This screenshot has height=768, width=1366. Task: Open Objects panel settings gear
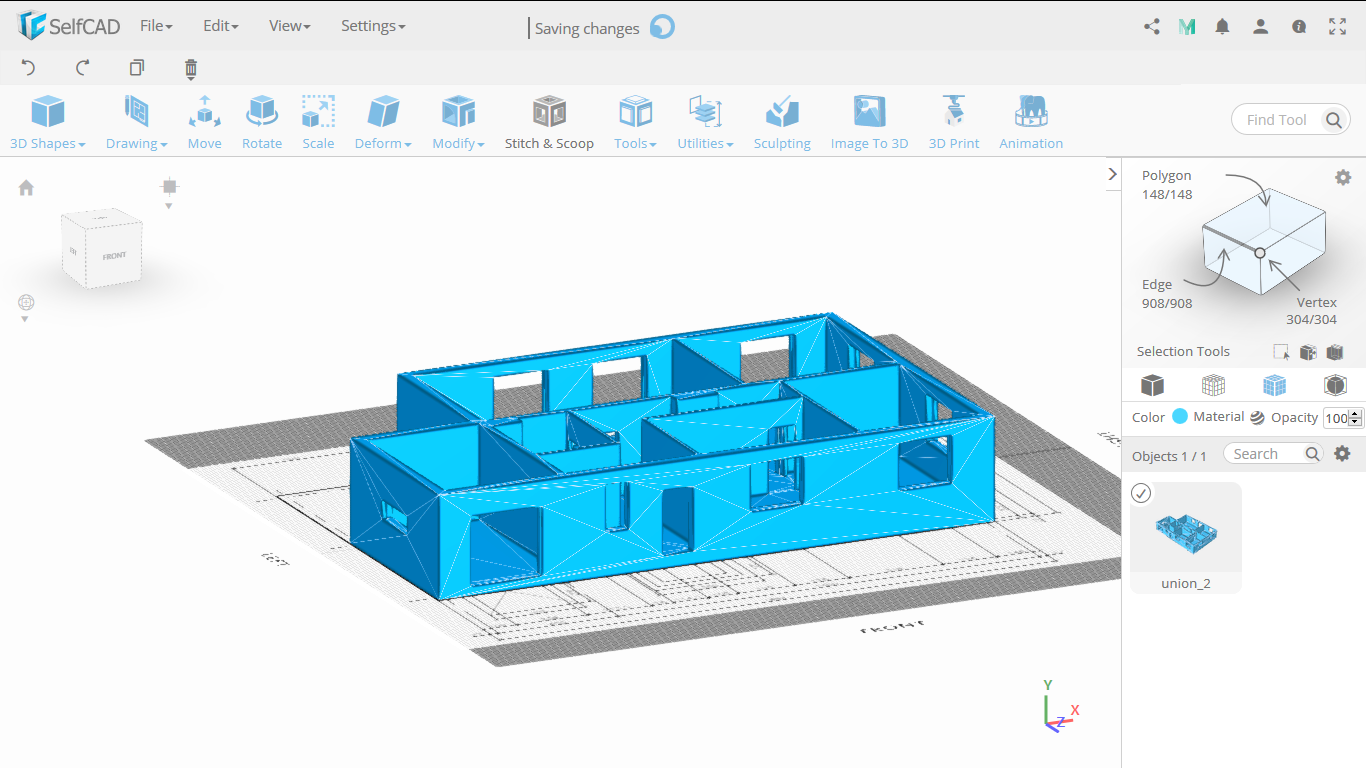pos(1342,454)
